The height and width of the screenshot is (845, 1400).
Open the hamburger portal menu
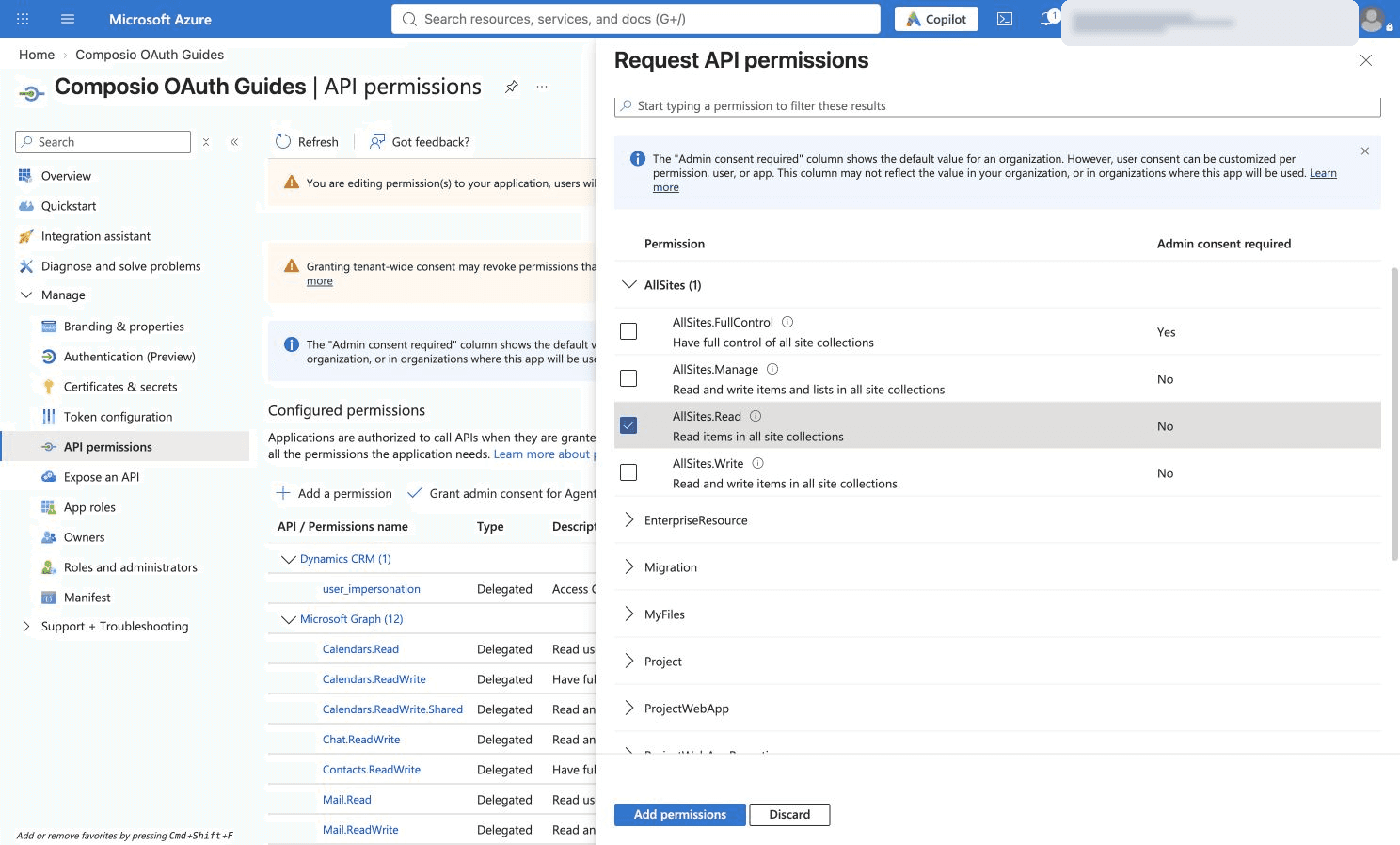[68, 19]
